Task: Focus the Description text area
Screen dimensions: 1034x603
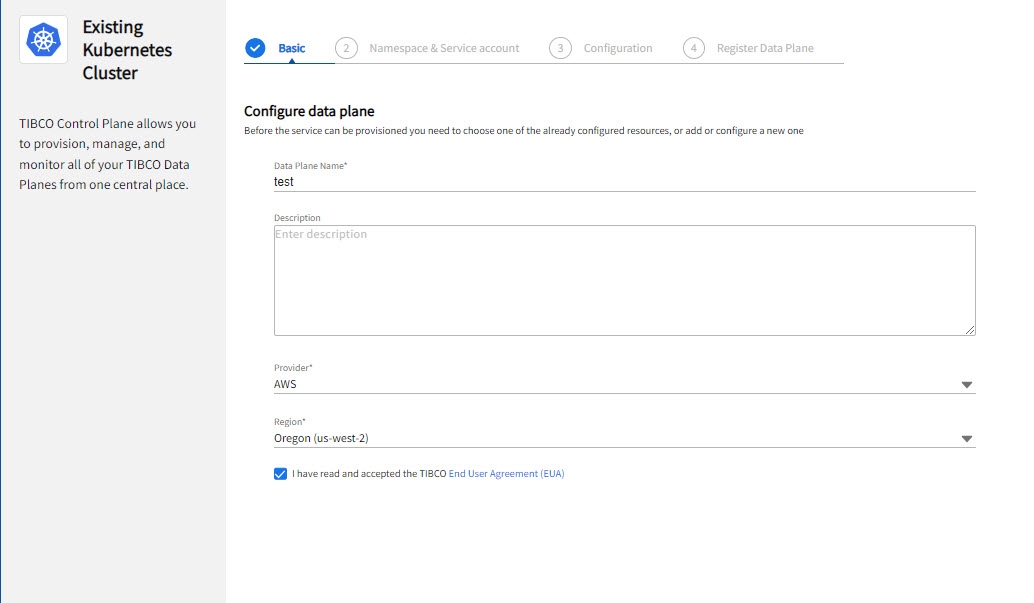Action: pos(624,280)
